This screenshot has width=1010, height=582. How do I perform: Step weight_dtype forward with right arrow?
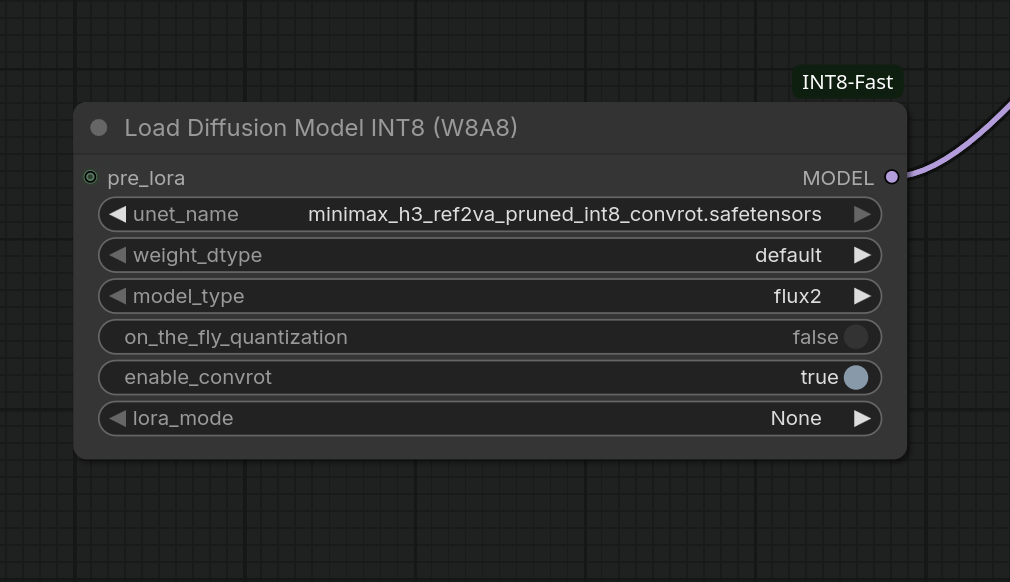[x=862, y=255]
